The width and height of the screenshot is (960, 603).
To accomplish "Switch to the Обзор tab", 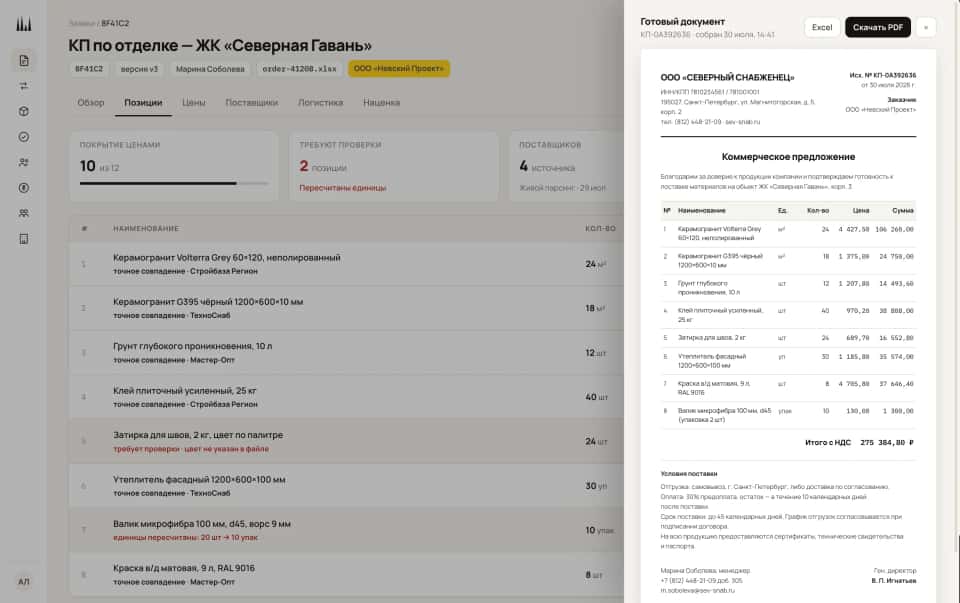I will pos(91,103).
